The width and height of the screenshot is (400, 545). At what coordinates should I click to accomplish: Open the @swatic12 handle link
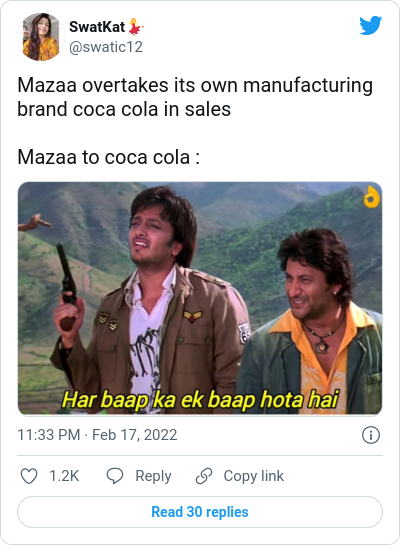point(106,47)
